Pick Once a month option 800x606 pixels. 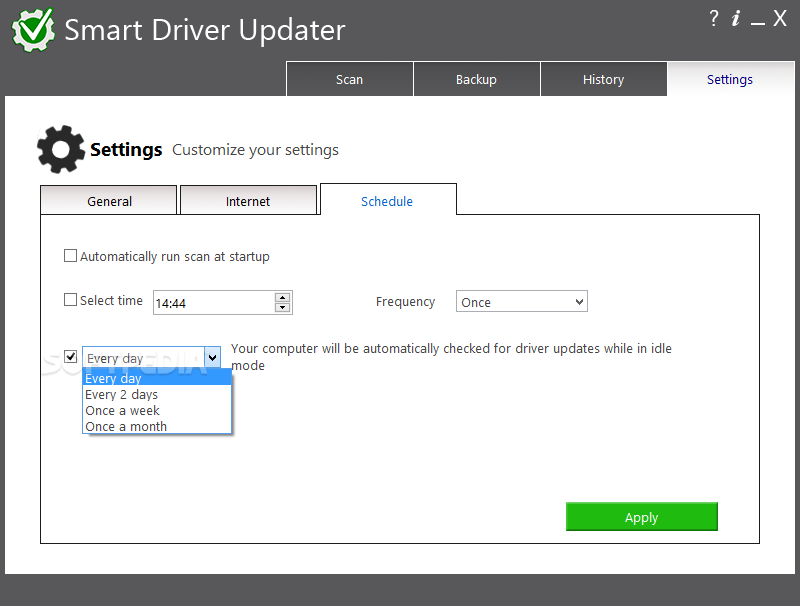click(x=157, y=426)
